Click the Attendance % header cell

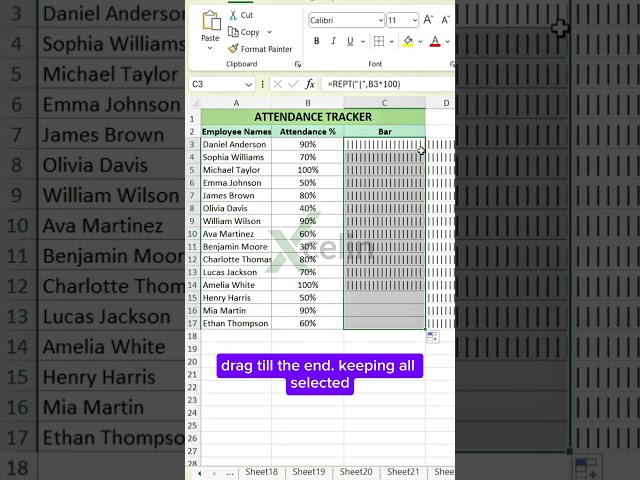308,131
